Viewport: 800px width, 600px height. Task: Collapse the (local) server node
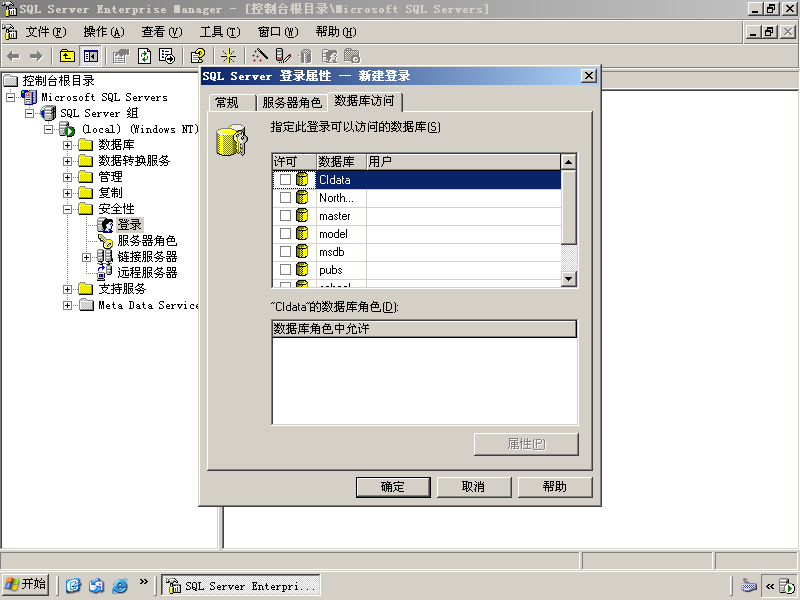[48, 129]
